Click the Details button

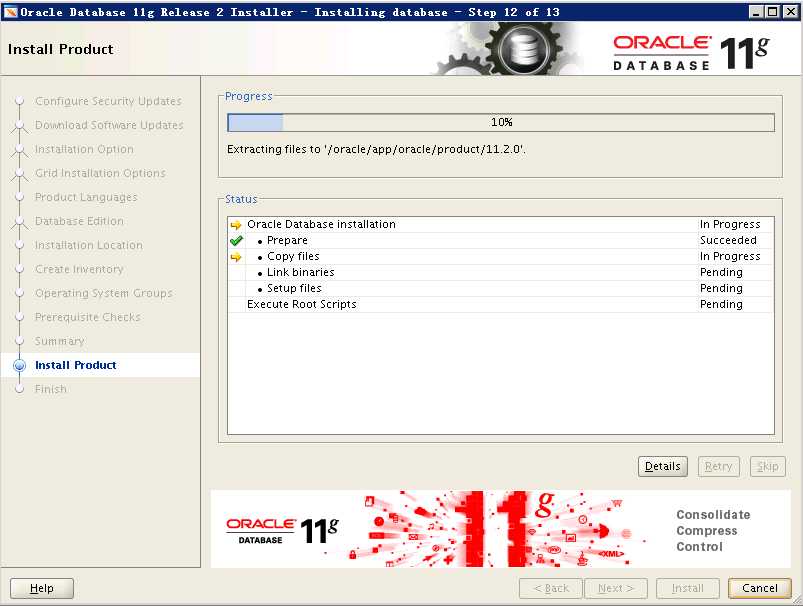click(663, 466)
